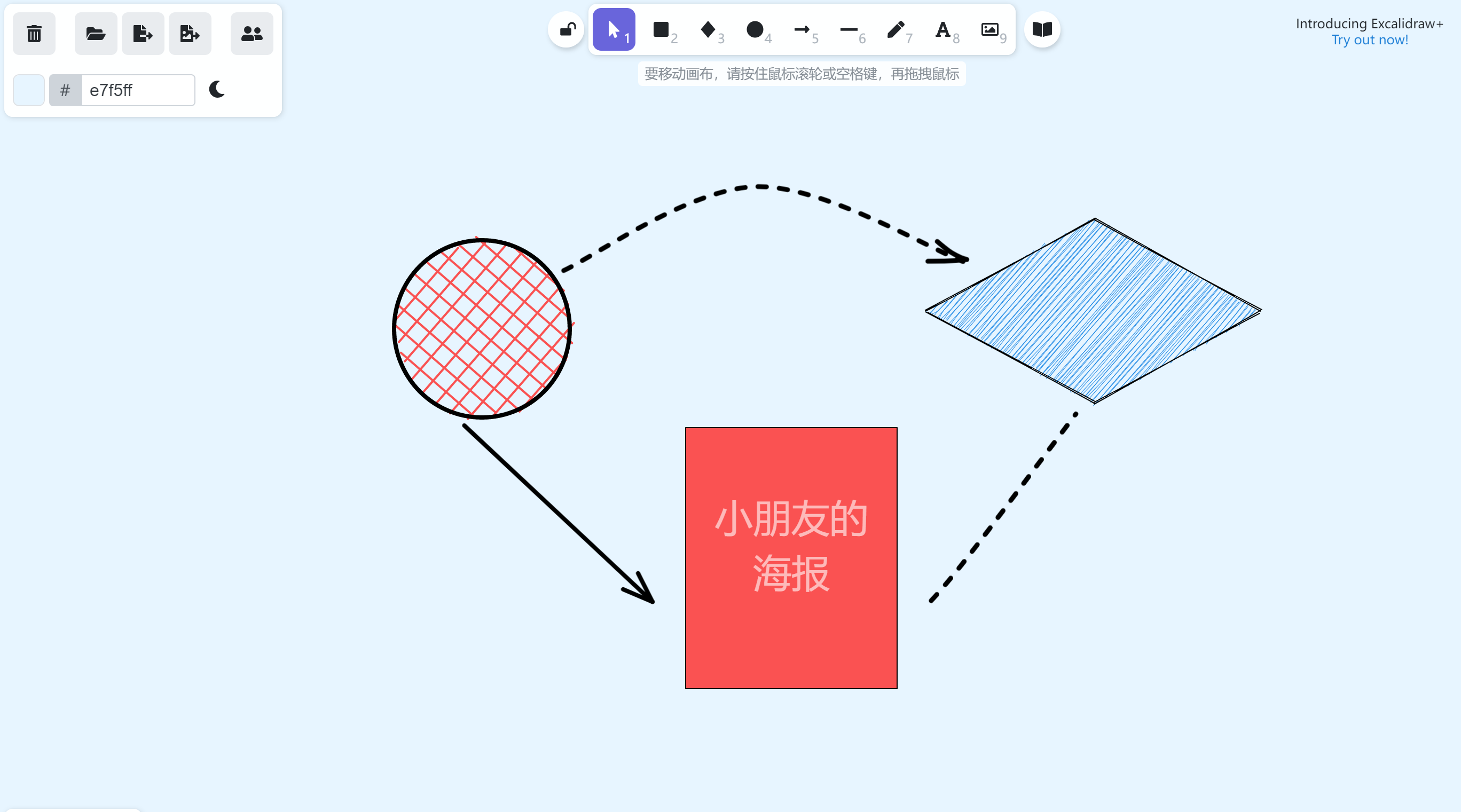
Task: Click the export image icon
Action: point(190,34)
